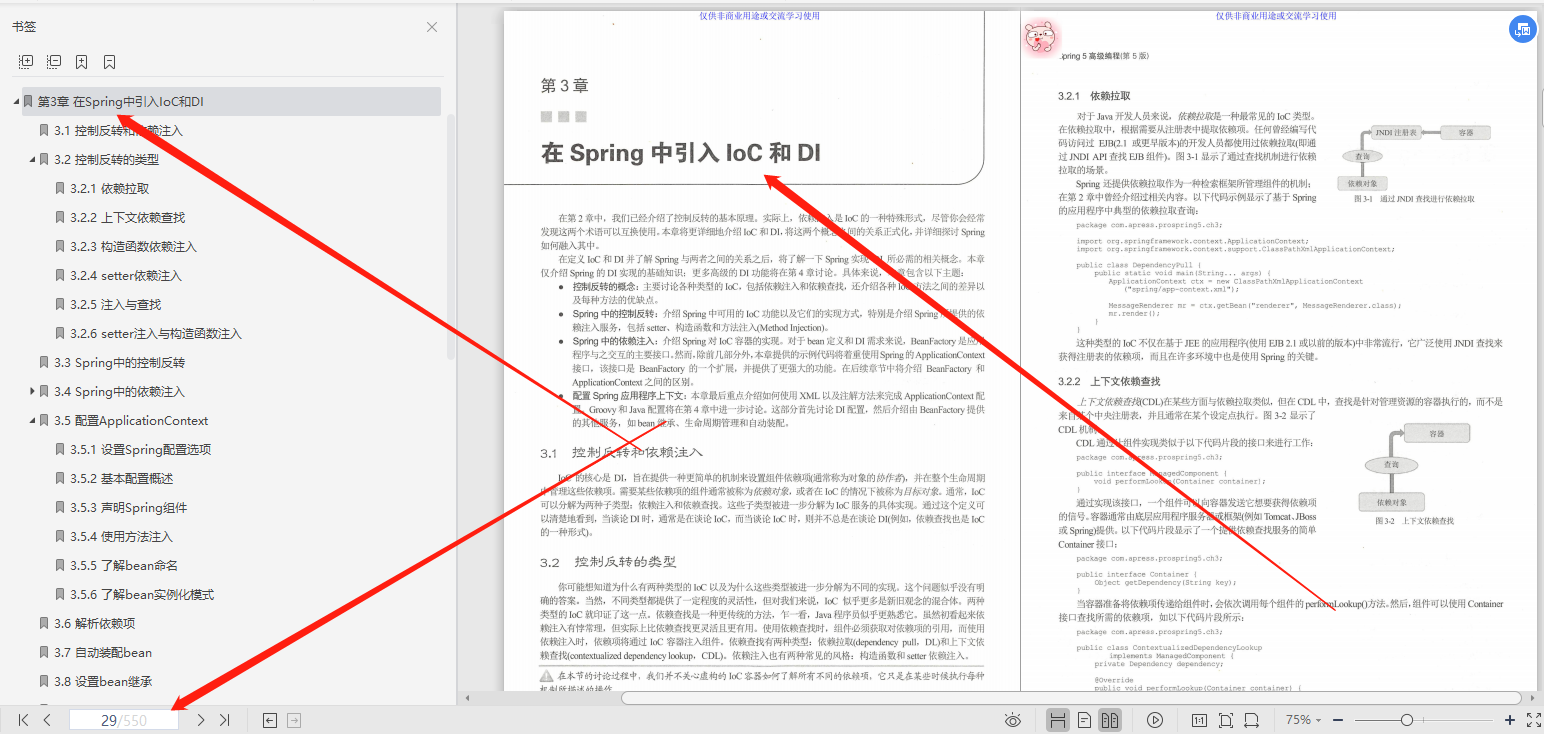
Task: Open bookmark 3.4 Spring中的依赖注入
Action: click(119, 392)
